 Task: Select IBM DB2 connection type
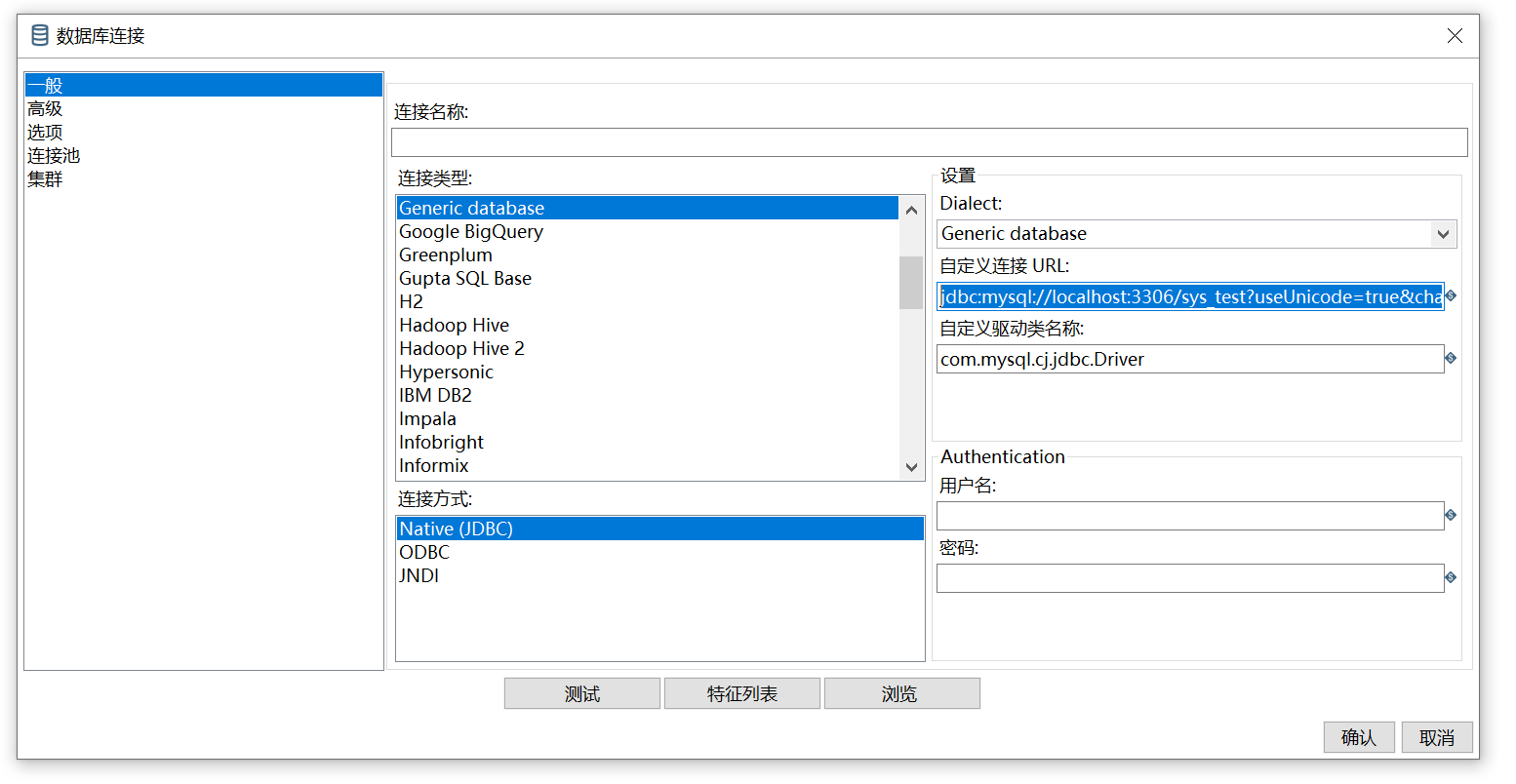point(648,395)
